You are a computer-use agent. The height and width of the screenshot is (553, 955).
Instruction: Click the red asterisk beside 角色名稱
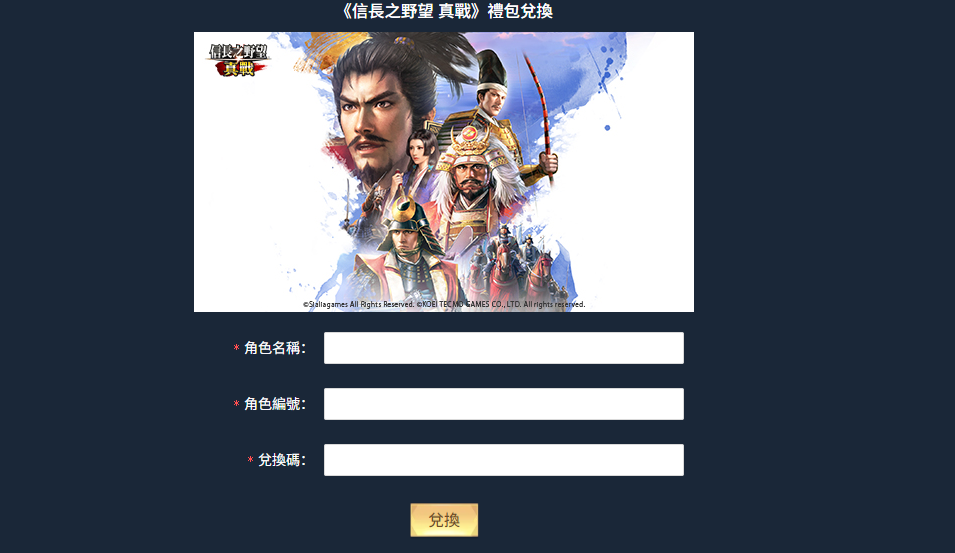(x=236, y=348)
